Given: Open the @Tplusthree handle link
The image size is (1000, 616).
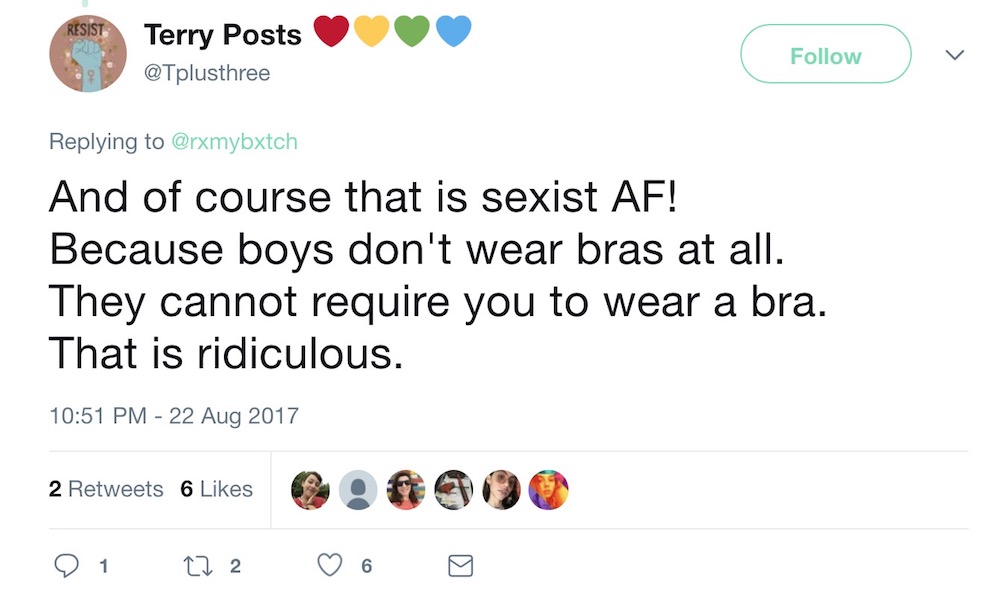Looking at the screenshot, I should click(x=207, y=73).
